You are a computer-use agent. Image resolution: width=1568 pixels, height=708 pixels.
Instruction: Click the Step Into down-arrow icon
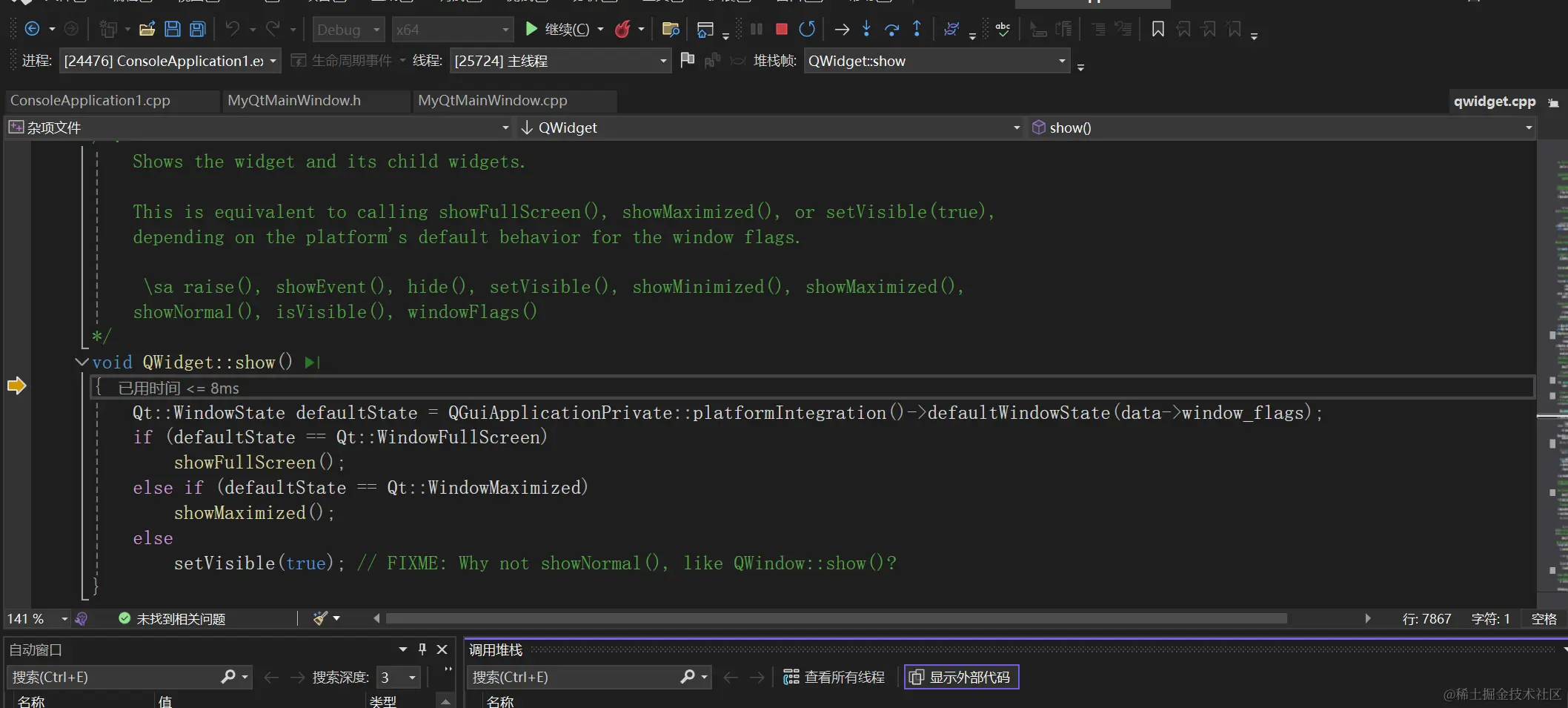(866, 29)
